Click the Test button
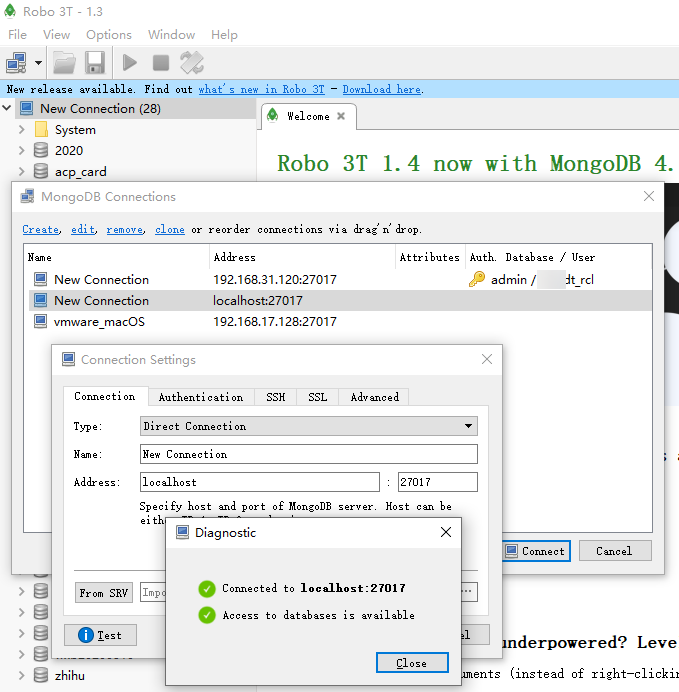This screenshot has width=679, height=692. click(100, 636)
